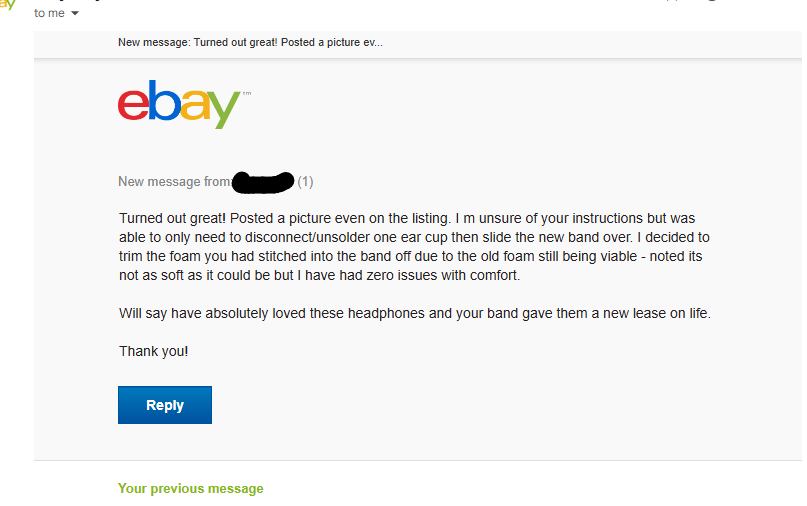
Task: Click the "to me" recipient text
Action: 49,13
